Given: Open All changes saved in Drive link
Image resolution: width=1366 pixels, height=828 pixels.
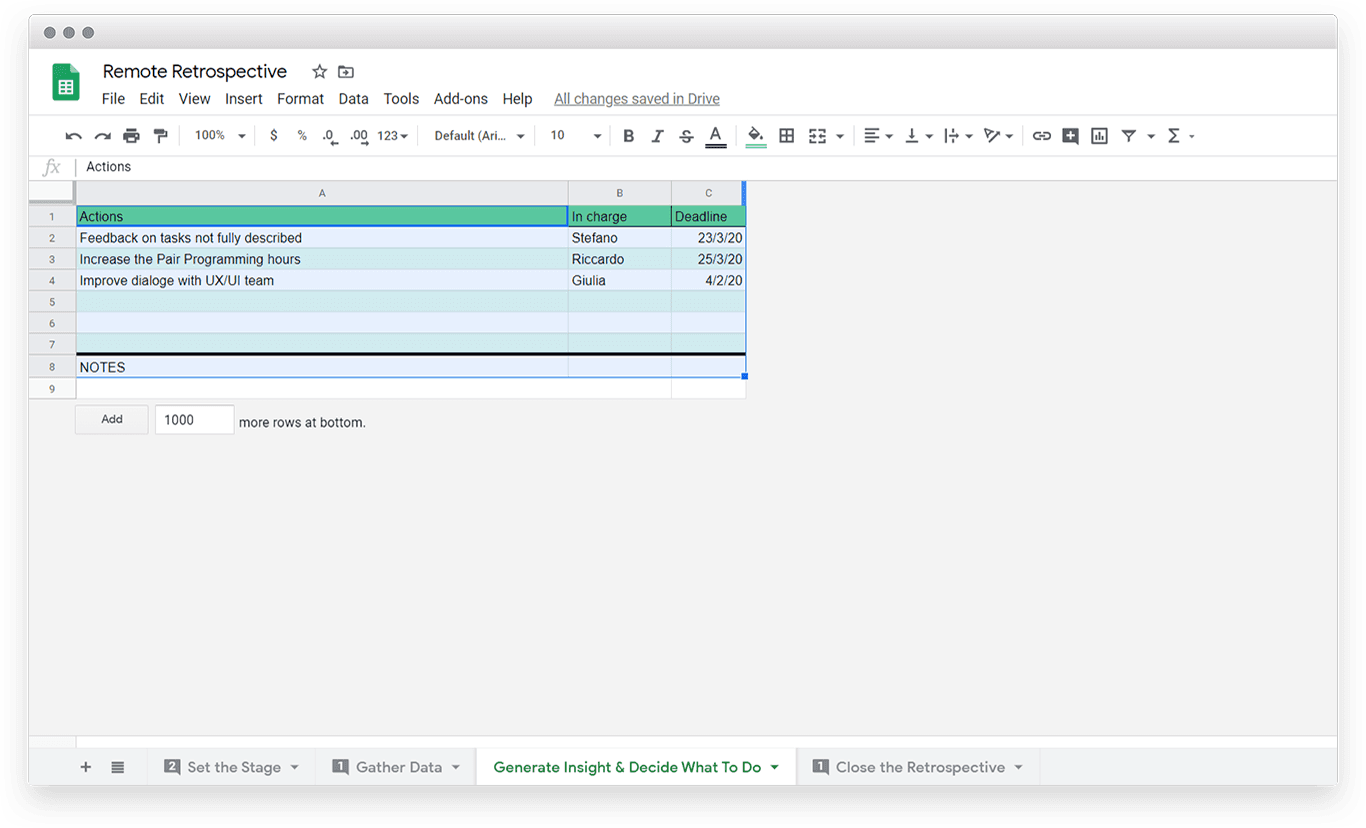Looking at the screenshot, I should (x=637, y=99).
